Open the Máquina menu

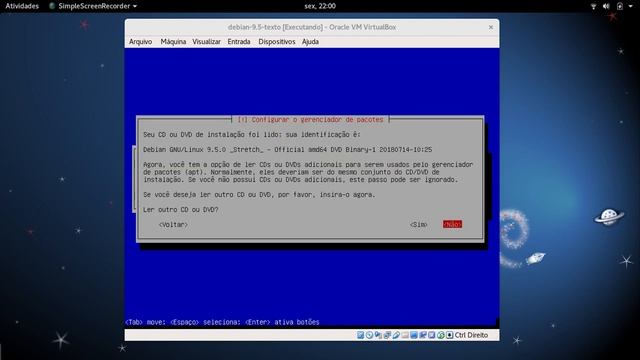[x=173, y=42]
